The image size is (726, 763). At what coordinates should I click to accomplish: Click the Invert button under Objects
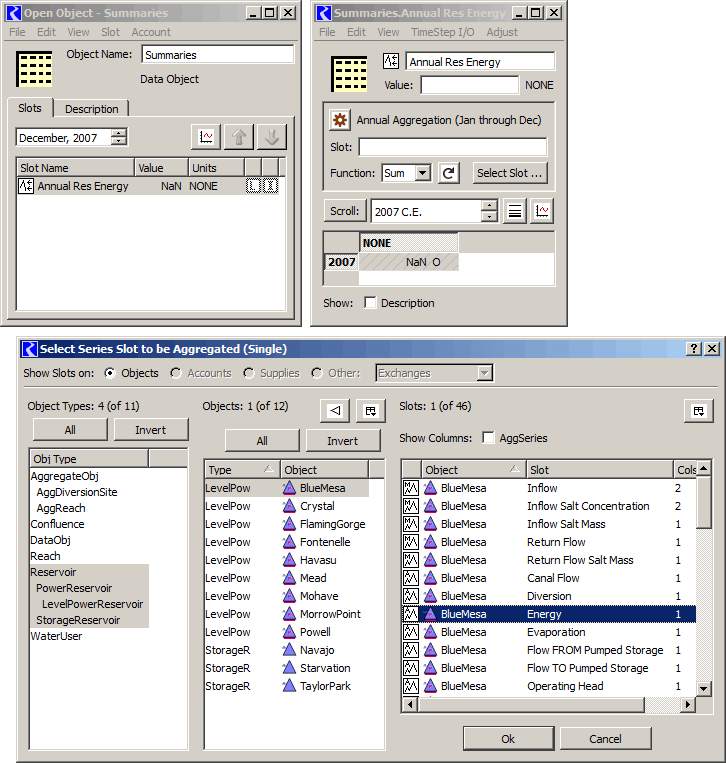(x=343, y=440)
